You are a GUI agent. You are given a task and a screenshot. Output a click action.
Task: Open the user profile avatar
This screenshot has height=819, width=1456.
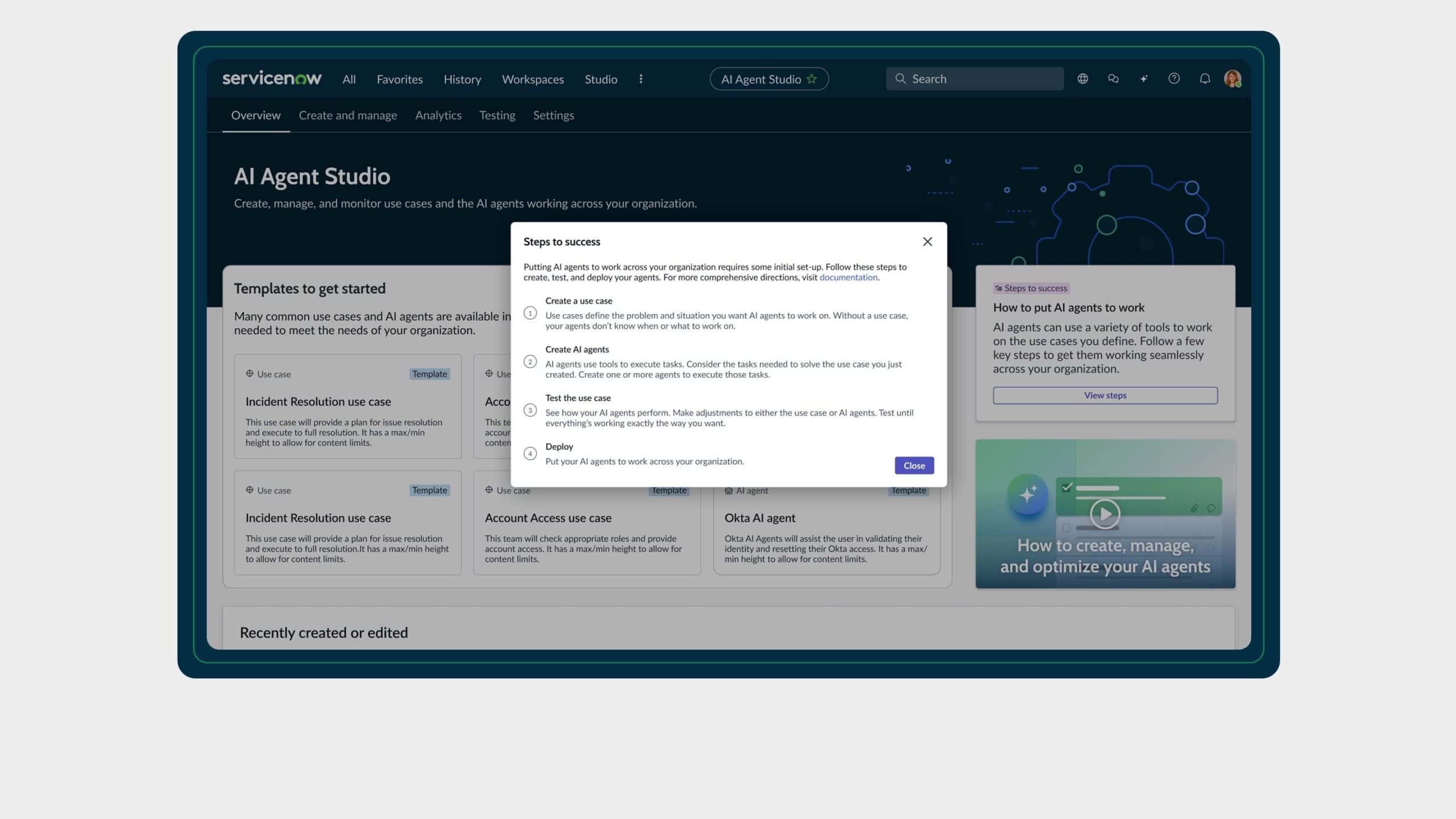[1232, 78]
